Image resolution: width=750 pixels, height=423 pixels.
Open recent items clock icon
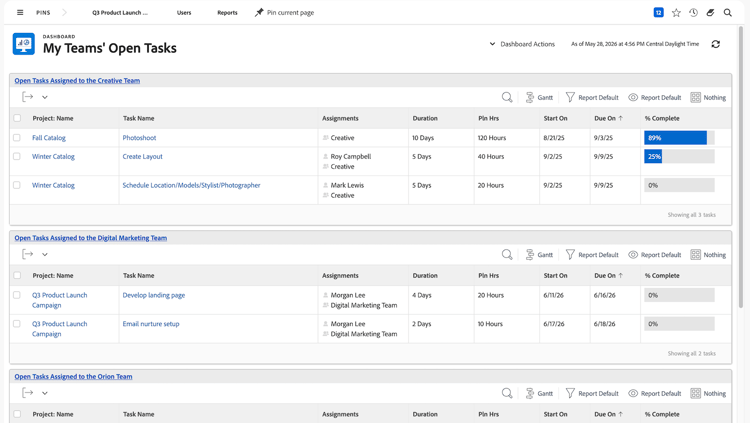click(693, 13)
